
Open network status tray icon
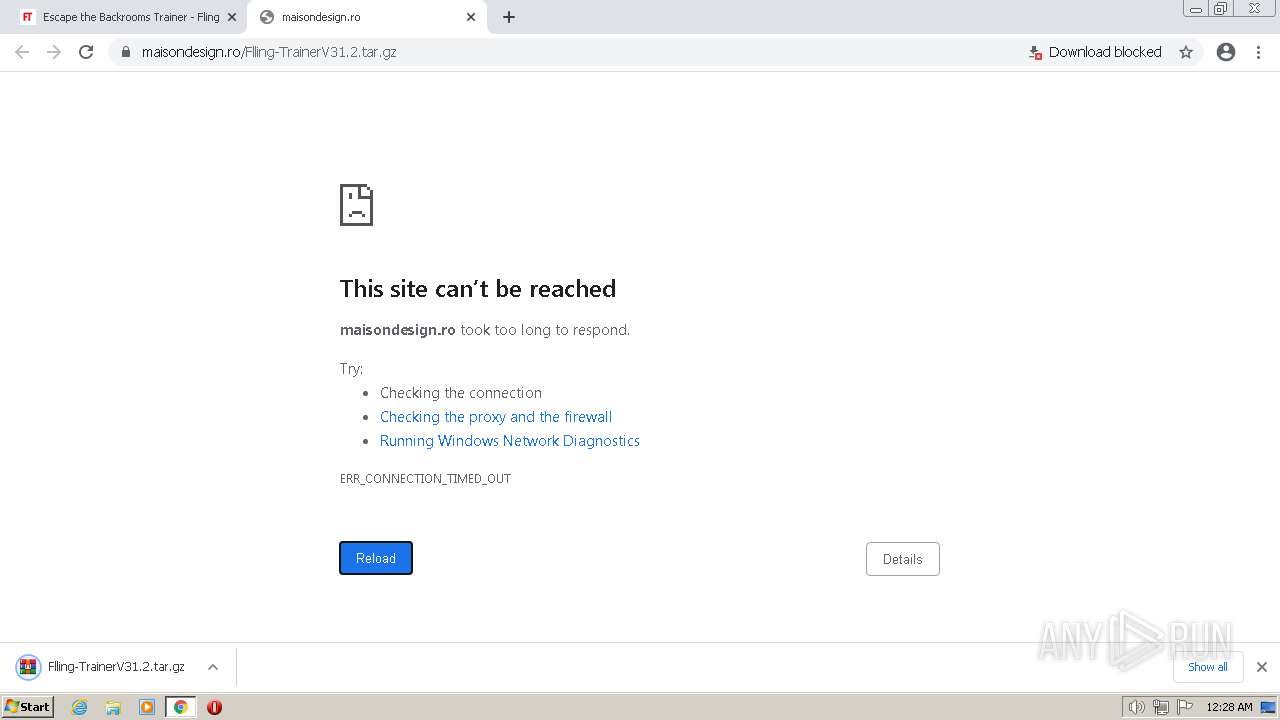(1161, 707)
